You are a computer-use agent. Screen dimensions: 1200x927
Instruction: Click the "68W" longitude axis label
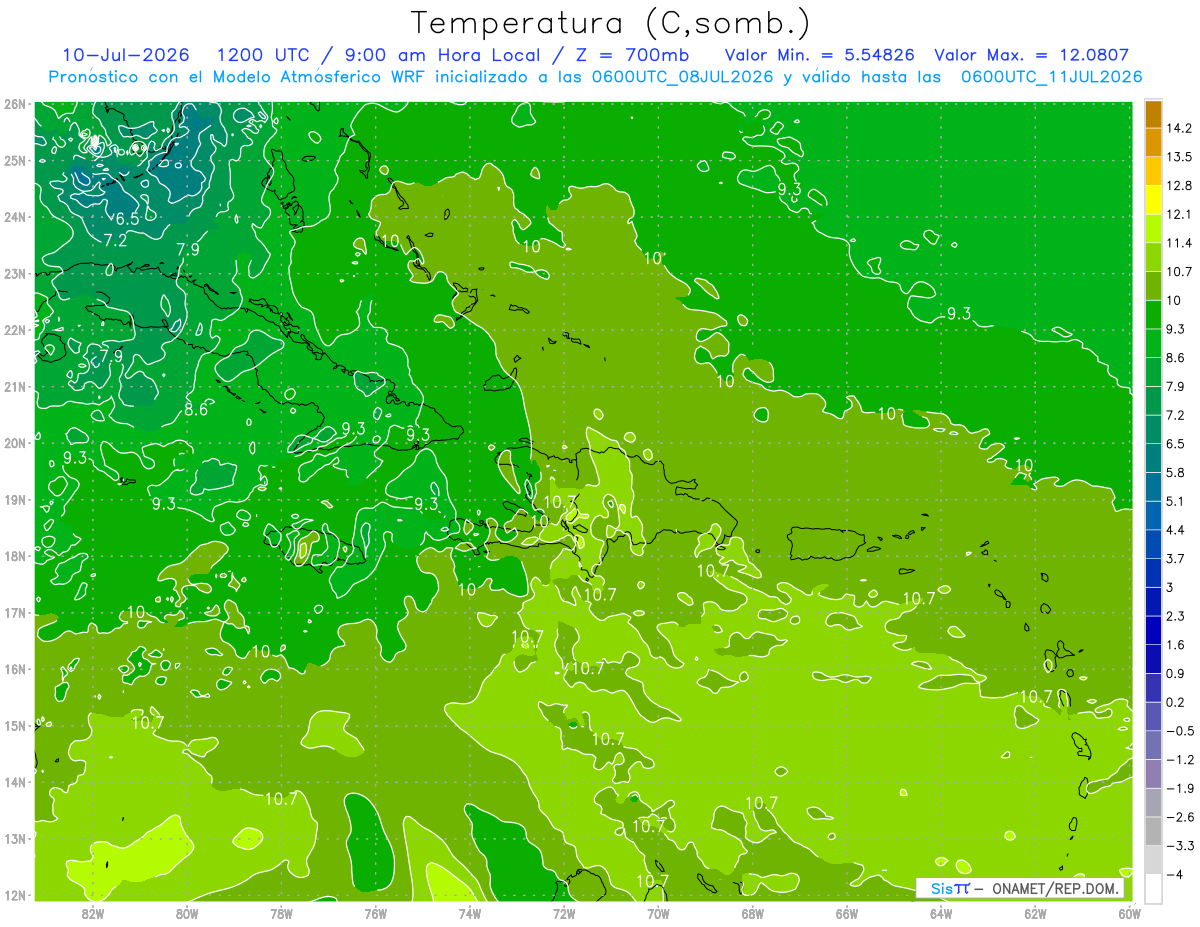tap(752, 913)
